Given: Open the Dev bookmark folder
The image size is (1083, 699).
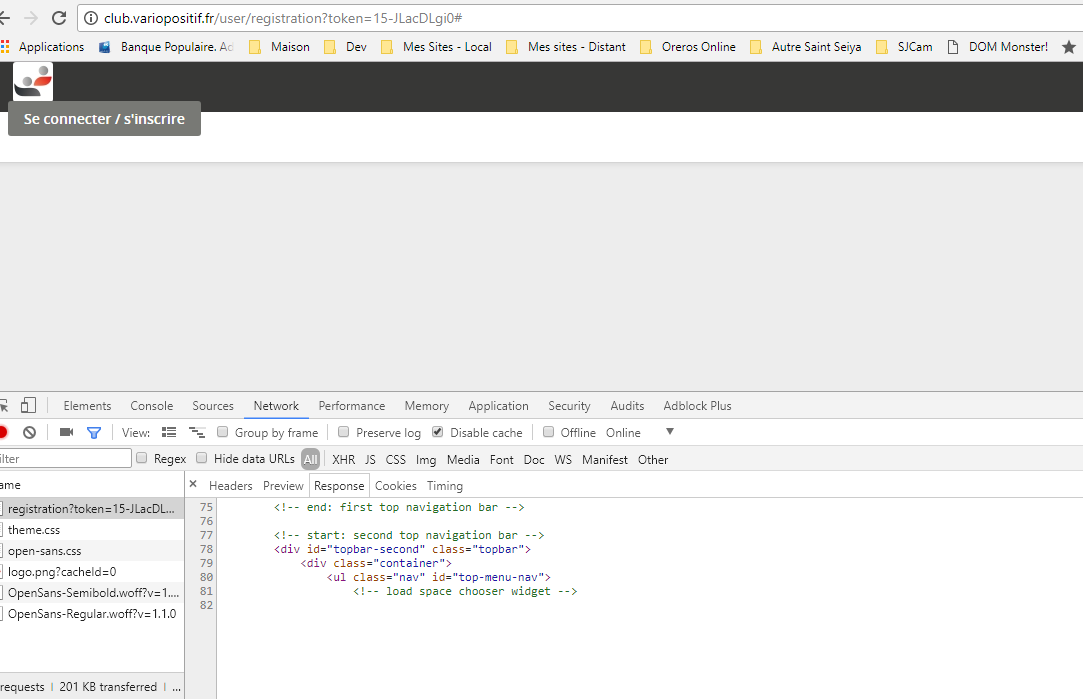Looking at the screenshot, I should pyautogui.click(x=346, y=47).
